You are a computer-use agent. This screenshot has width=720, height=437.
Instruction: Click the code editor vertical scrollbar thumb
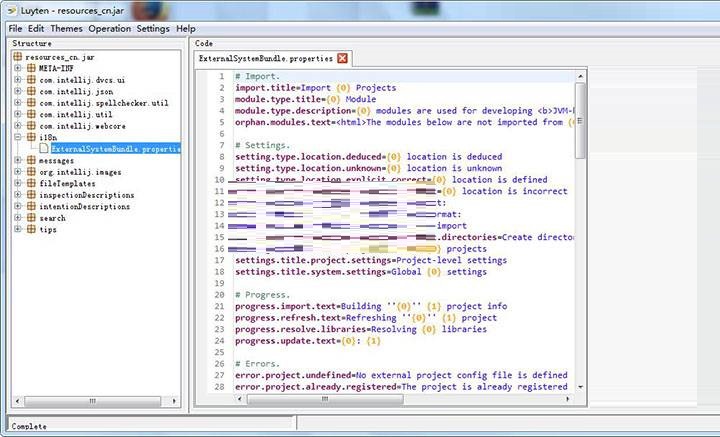[x=580, y=120]
